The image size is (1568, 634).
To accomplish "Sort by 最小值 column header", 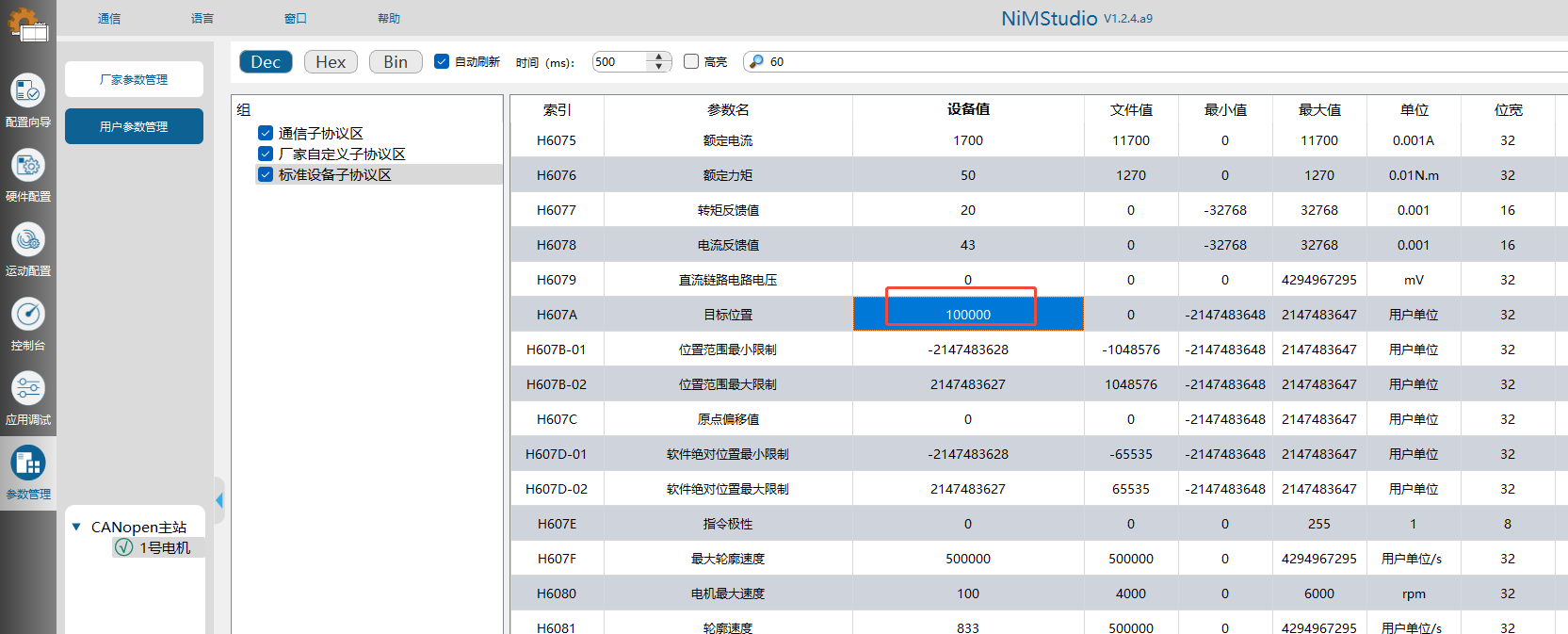I will pyautogui.click(x=1225, y=109).
